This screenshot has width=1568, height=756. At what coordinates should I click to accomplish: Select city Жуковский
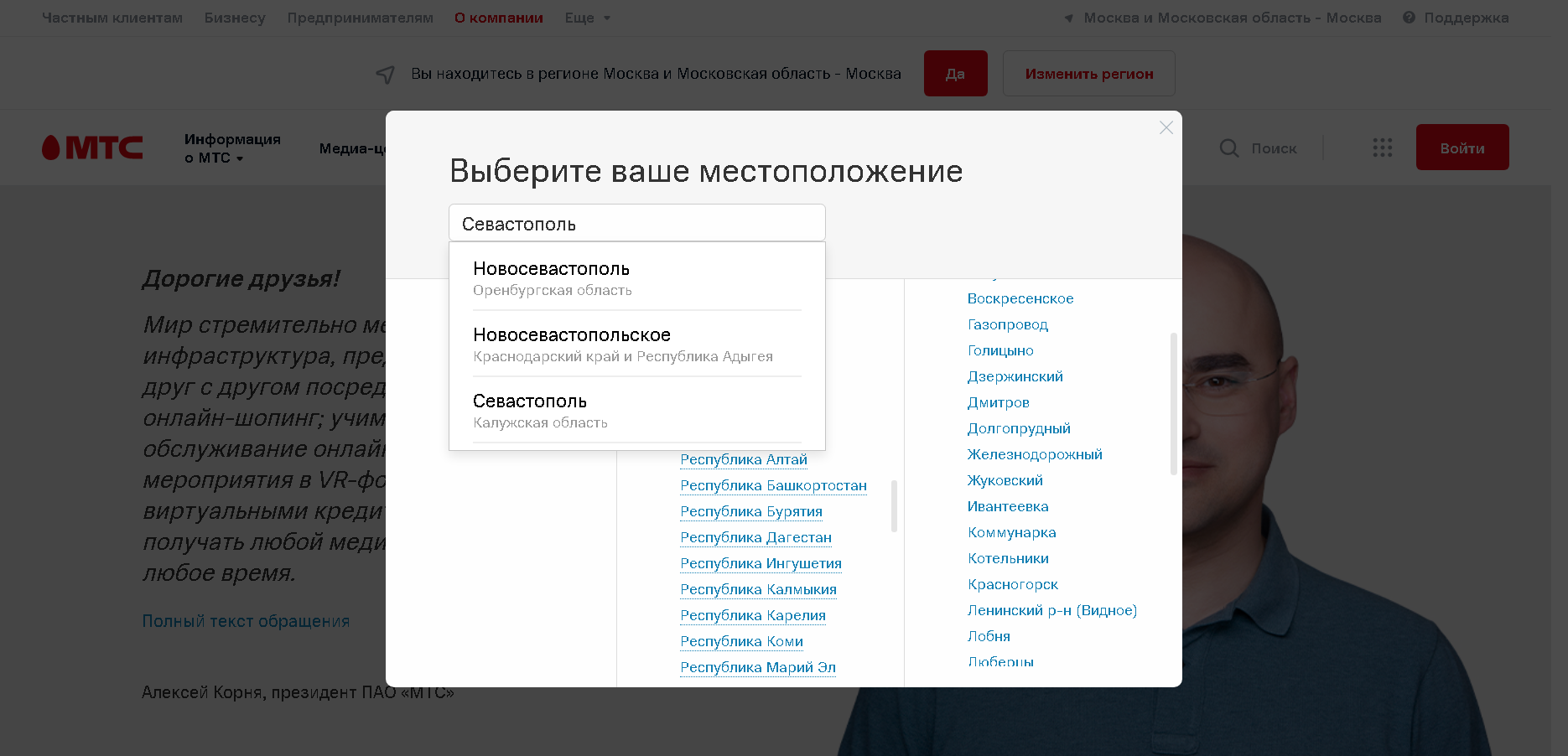(1005, 480)
